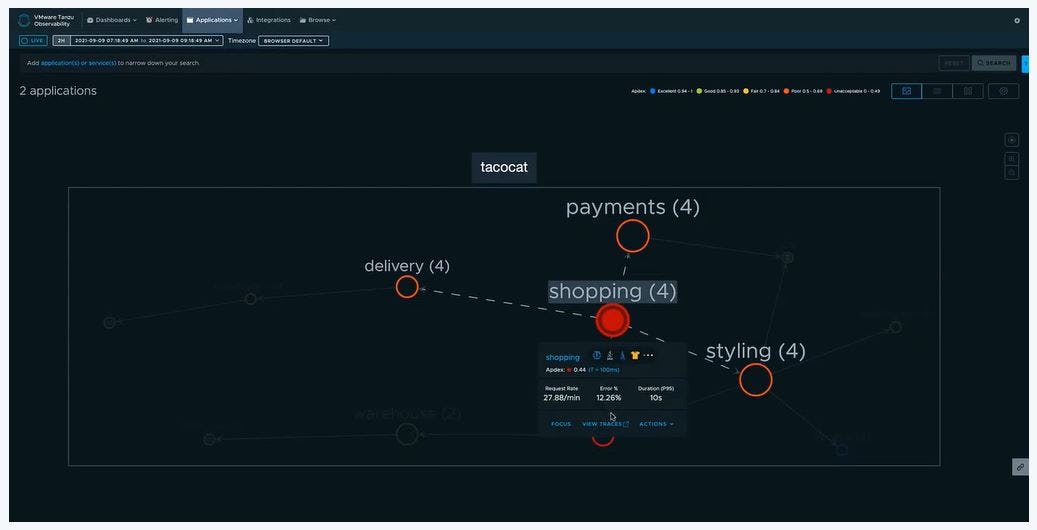Click the RESET button
1037x530 pixels.
954,63
